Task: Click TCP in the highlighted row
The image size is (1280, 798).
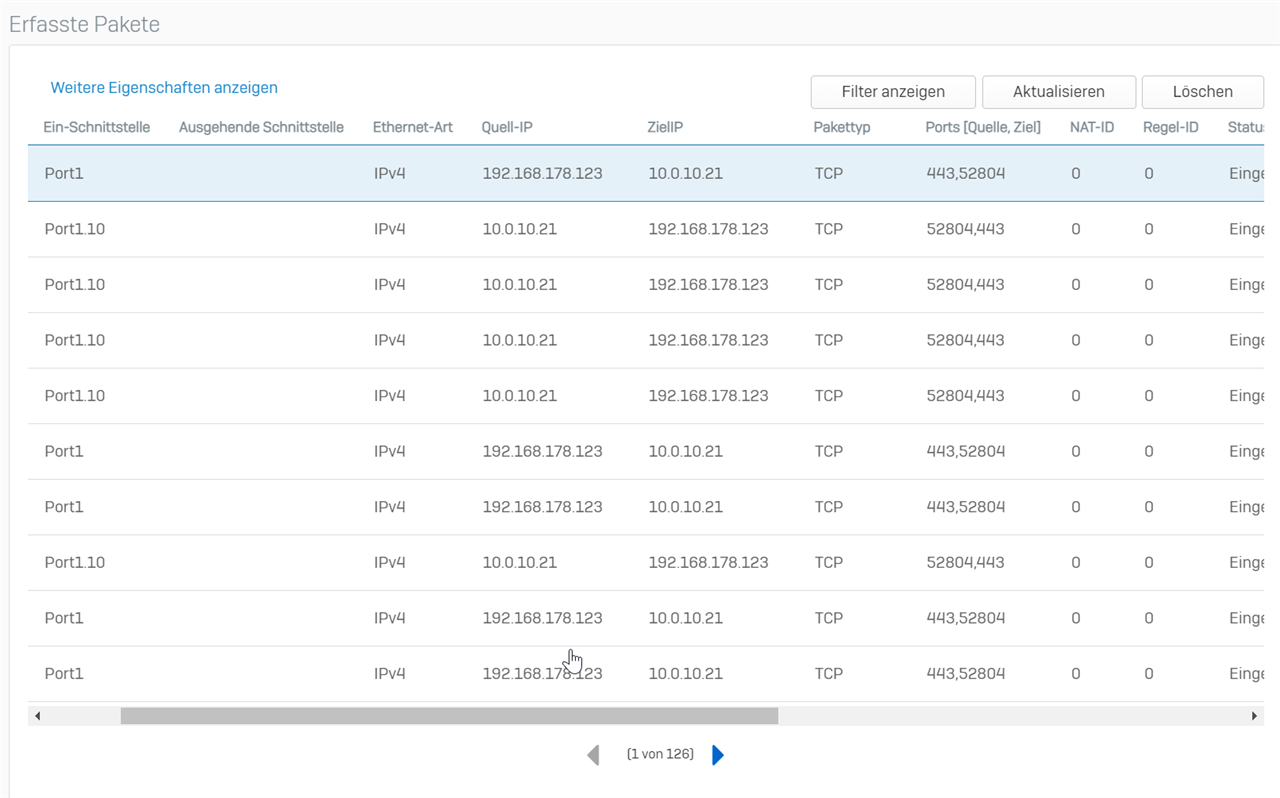Action: (x=829, y=173)
